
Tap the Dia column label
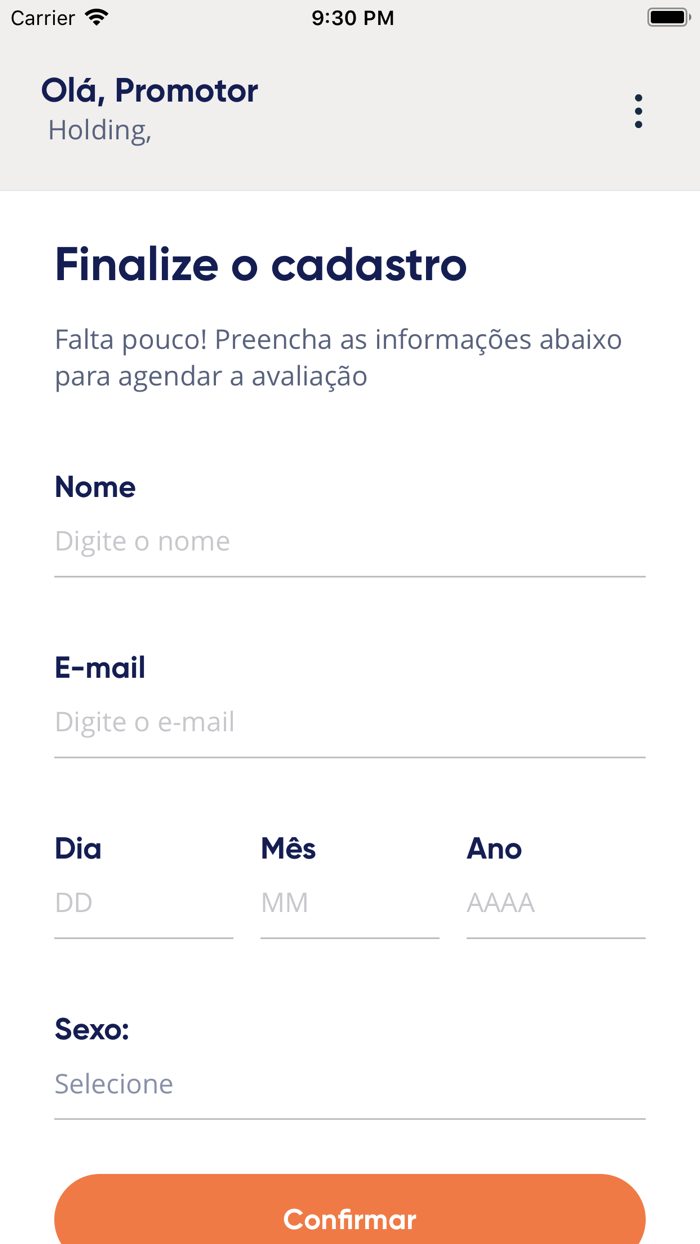(x=77, y=848)
